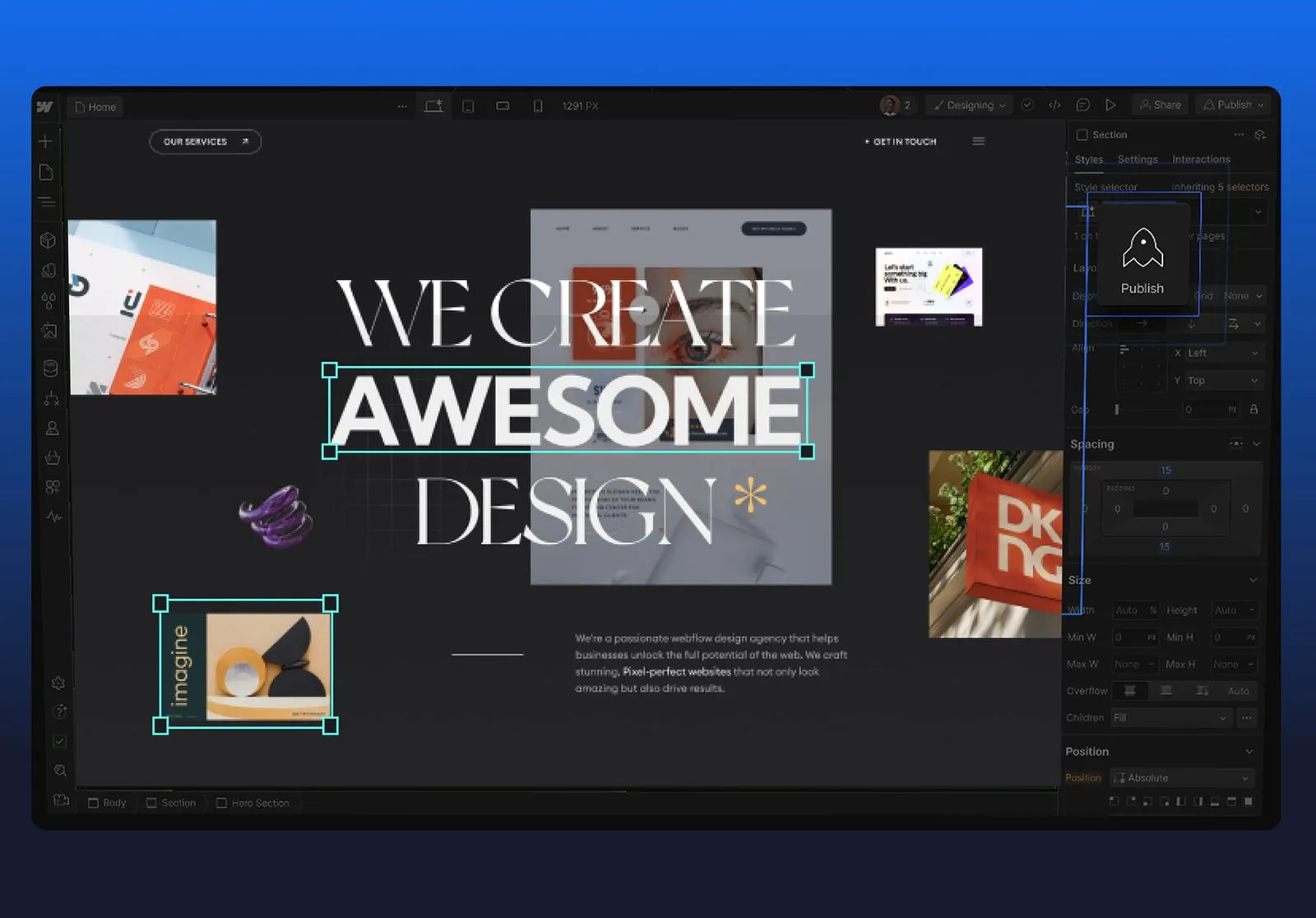Open the Designing mode dropdown
1316x918 pixels.
tap(970, 105)
